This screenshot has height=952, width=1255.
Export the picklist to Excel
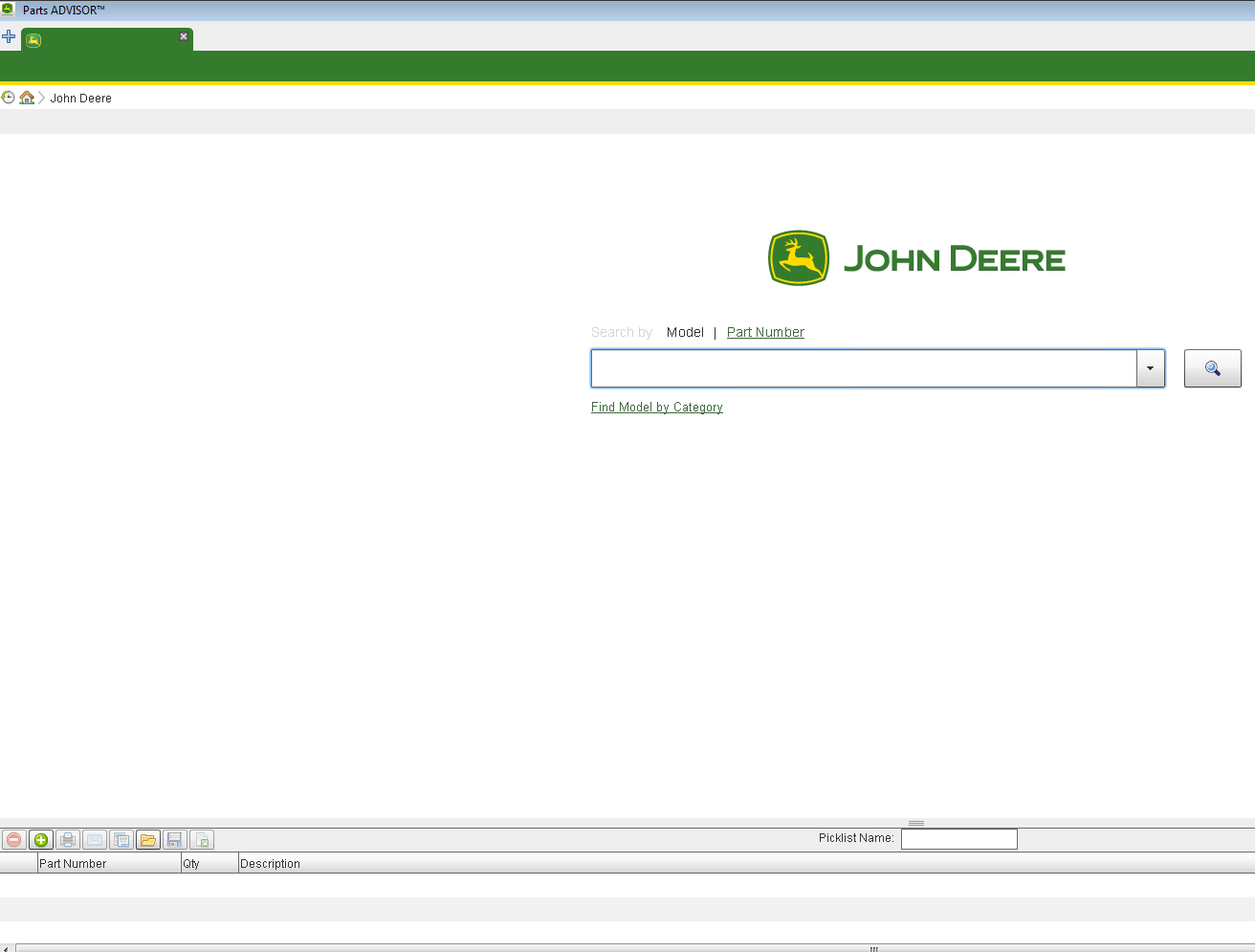point(202,839)
